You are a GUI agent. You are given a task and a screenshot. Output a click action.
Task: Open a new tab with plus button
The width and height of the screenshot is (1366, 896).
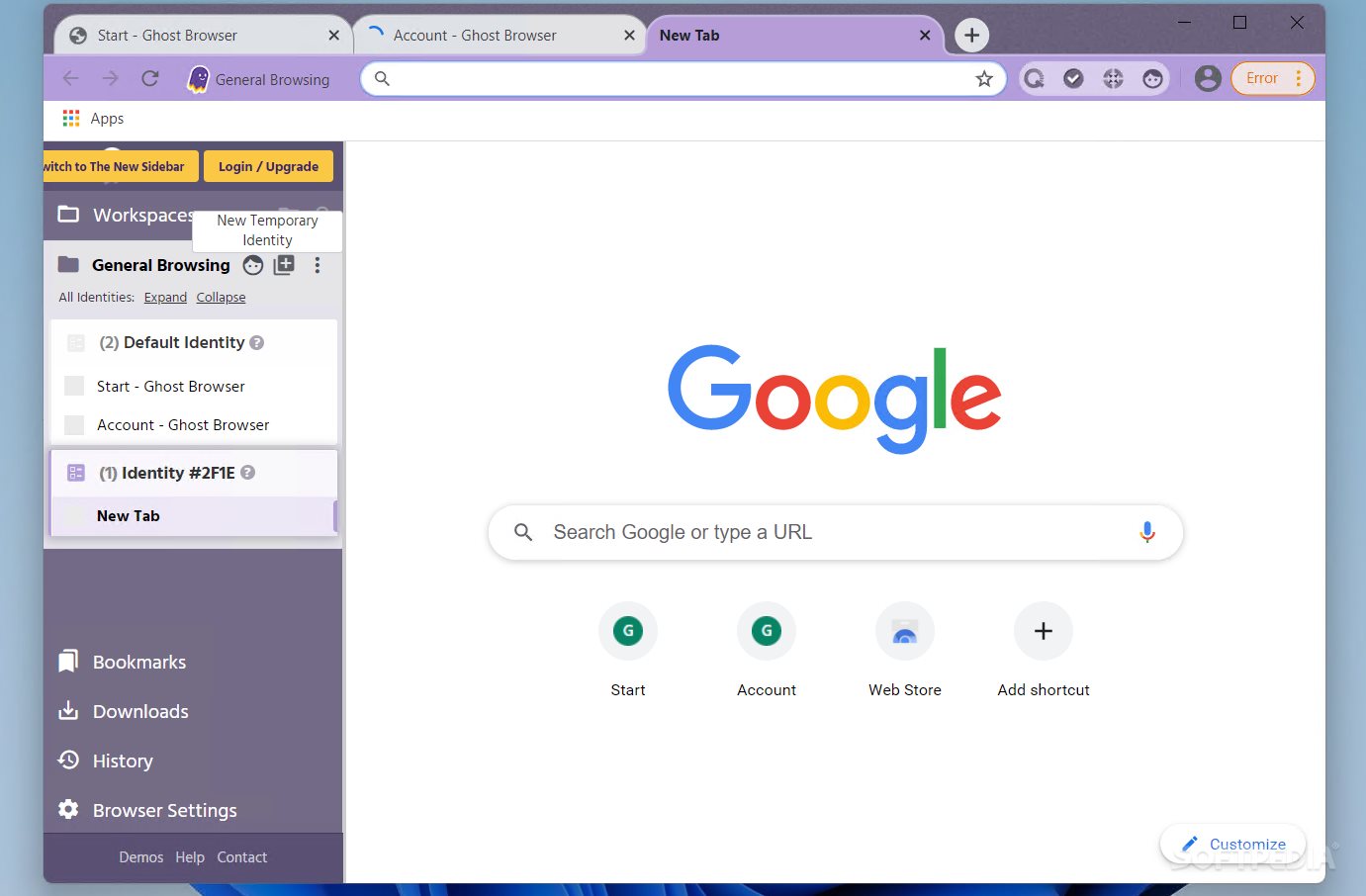[971, 36]
